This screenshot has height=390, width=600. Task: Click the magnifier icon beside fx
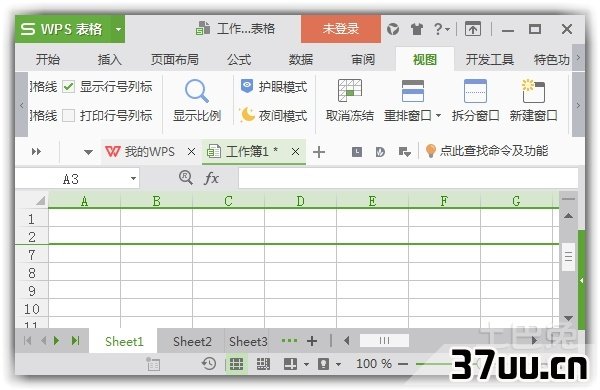pyautogui.click(x=186, y=178)
